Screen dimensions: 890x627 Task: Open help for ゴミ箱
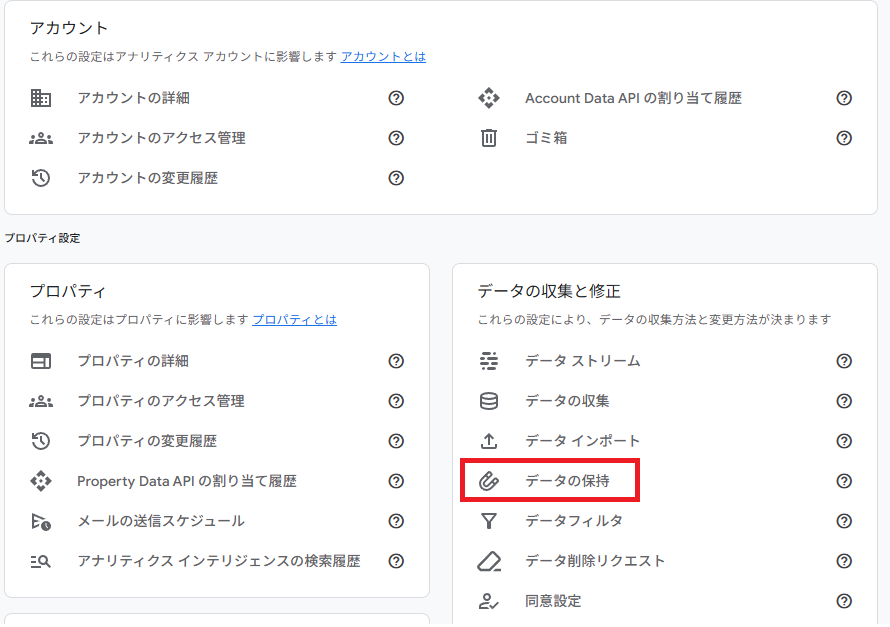tap(844, 138)
